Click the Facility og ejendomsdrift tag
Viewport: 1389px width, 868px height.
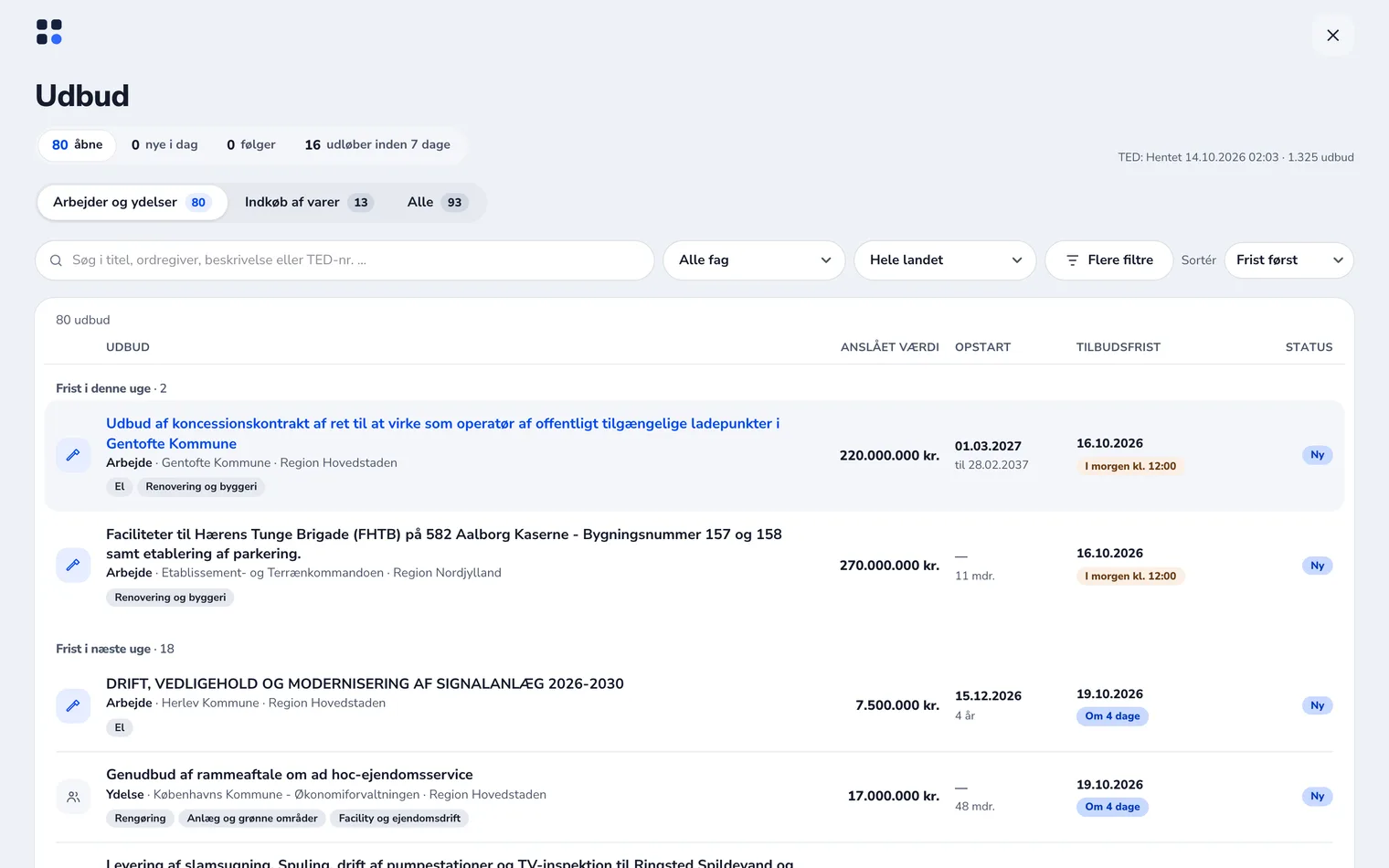(x=399, y=819)
